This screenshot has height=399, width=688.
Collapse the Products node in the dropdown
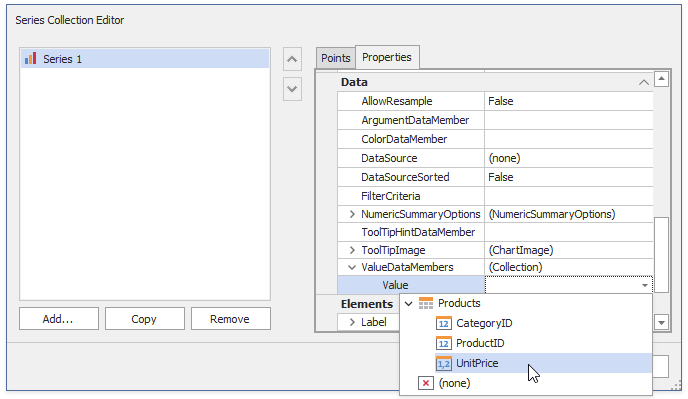click(408, 303)
